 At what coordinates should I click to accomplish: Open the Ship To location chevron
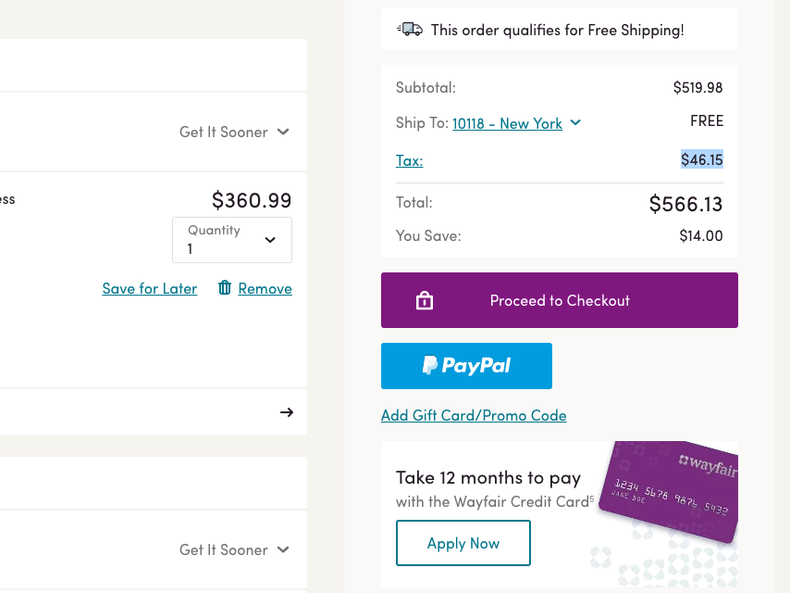(x=575, y=123)
